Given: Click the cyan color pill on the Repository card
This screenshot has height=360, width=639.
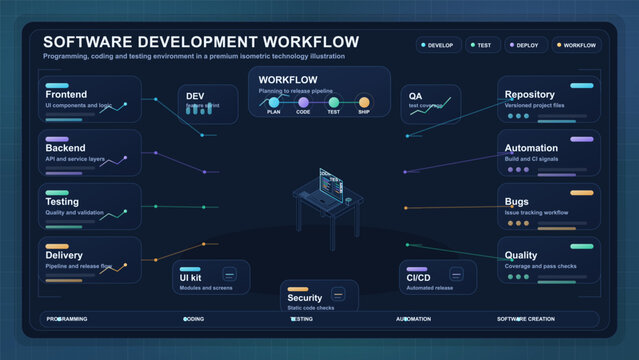Looking at the screenshot, I should tap(582, 86).
